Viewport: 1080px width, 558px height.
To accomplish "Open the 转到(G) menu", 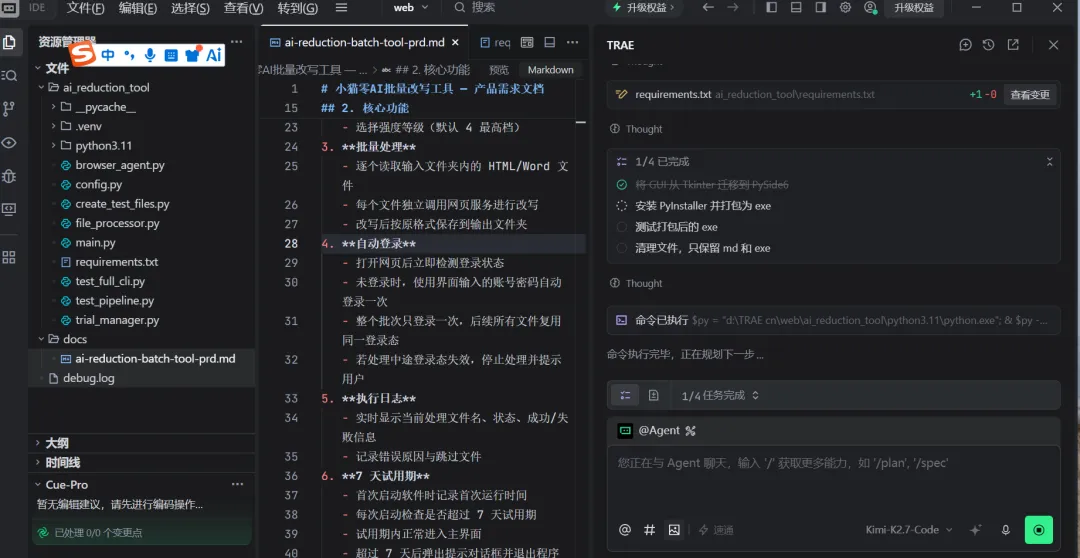I will pos(298,8).
